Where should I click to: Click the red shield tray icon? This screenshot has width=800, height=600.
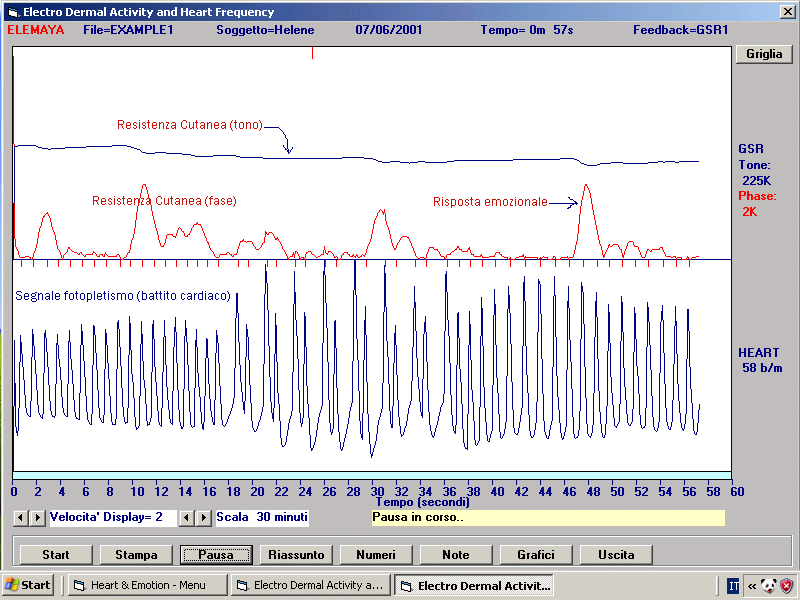point(786,585)
